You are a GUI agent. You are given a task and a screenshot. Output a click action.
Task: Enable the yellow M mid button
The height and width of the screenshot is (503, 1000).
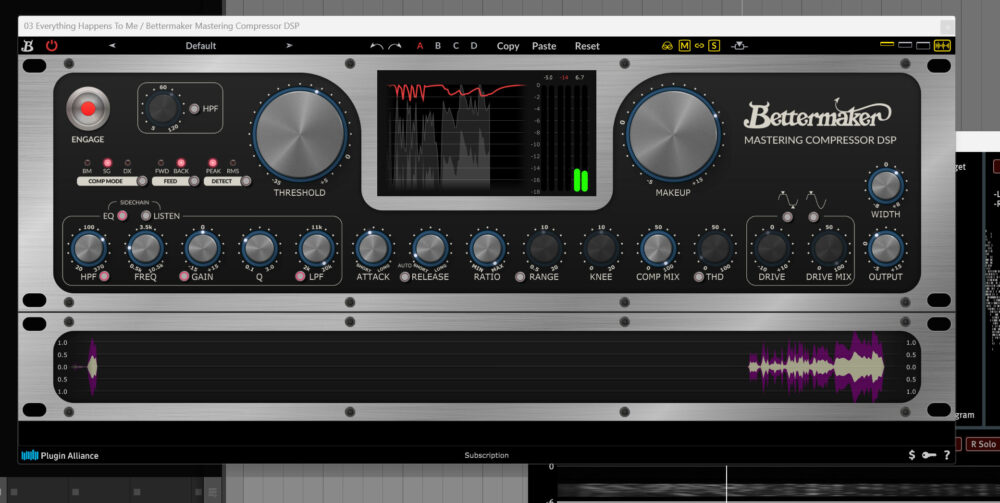pos(684,46)
